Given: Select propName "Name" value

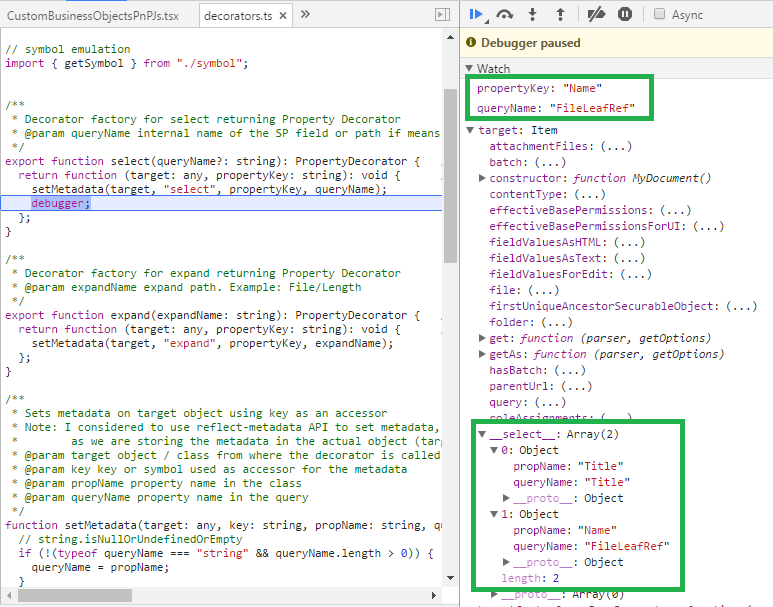Looking at the screenshot, I should 597,530.
